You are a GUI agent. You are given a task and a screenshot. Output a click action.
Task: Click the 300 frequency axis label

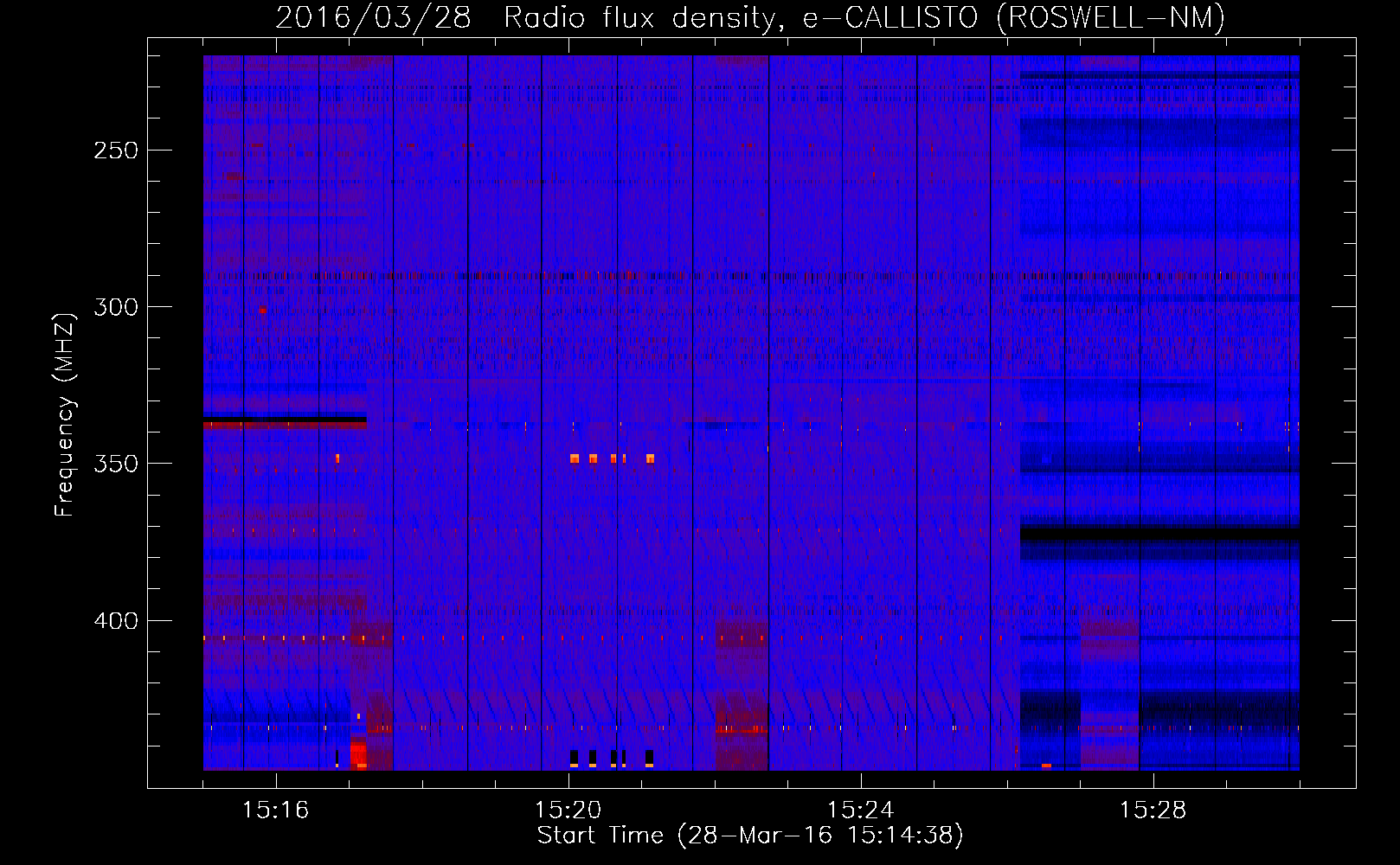(116, 307)
